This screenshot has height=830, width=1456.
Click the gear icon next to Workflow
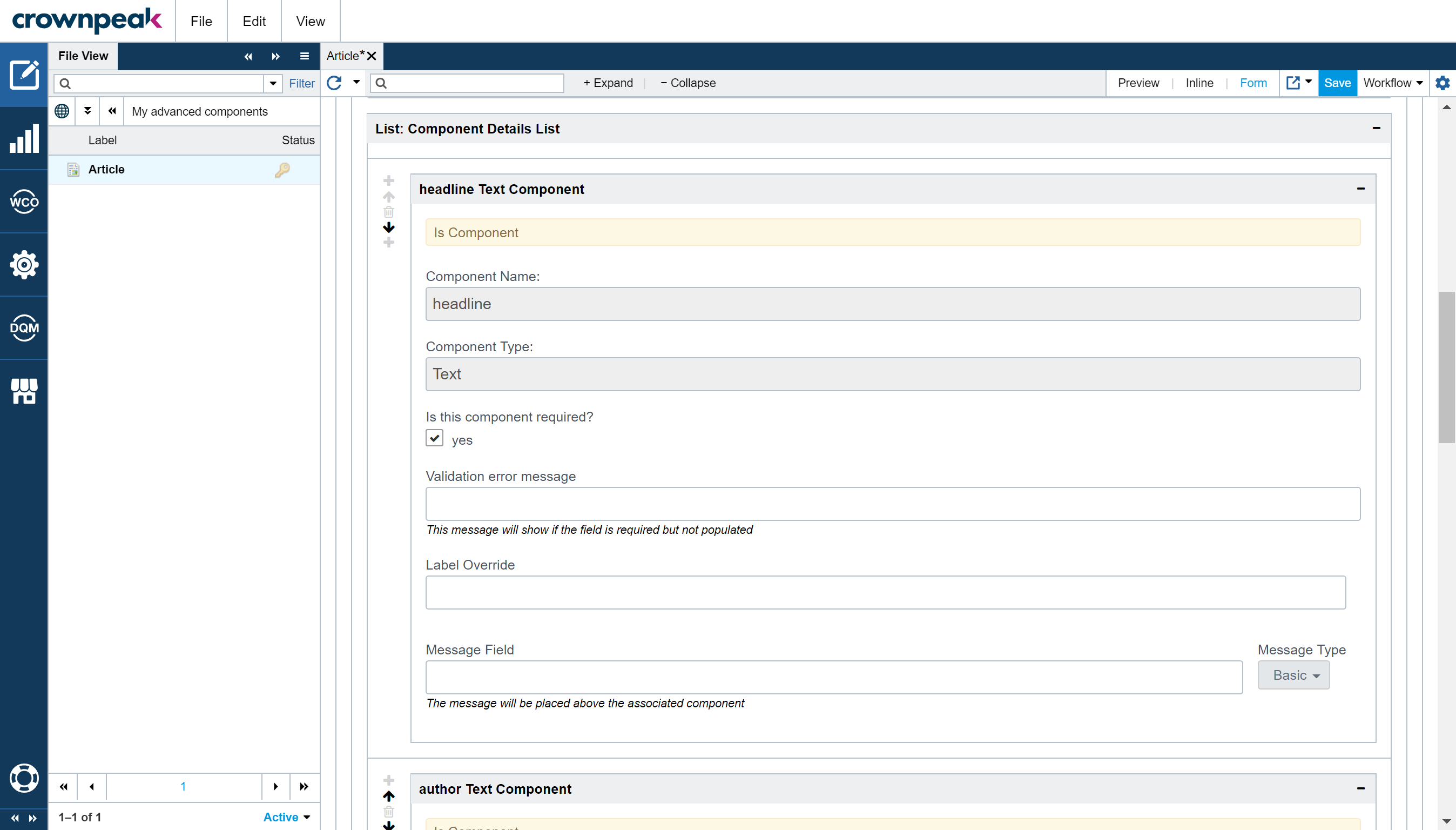click(x=1442, y=83)
